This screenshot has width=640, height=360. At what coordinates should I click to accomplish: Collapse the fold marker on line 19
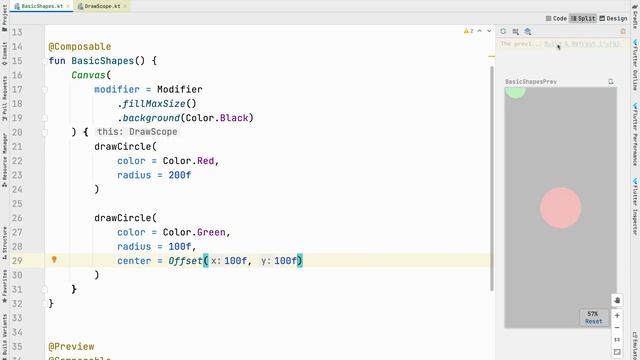pos(44,118)
